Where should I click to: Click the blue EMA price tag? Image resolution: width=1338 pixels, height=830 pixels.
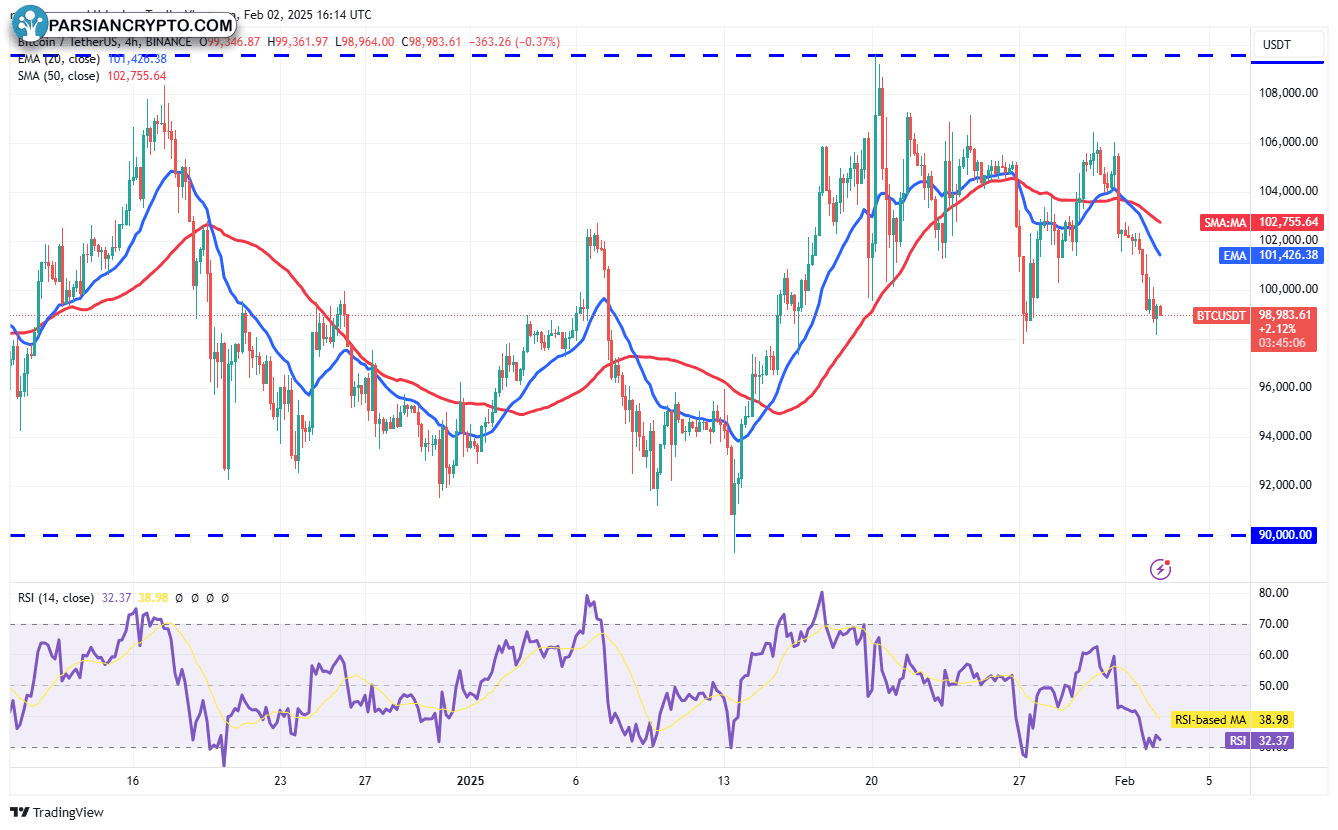coord(1273,256)
